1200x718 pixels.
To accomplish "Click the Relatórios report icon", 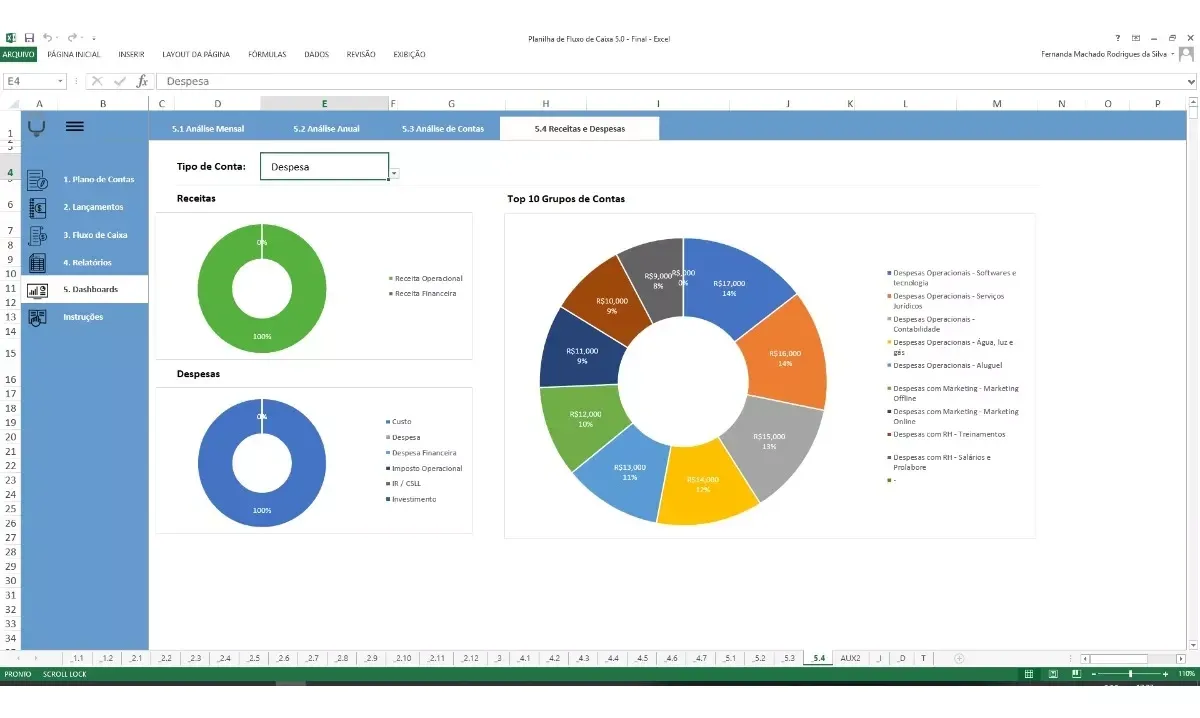I will (x=37, y=263).
